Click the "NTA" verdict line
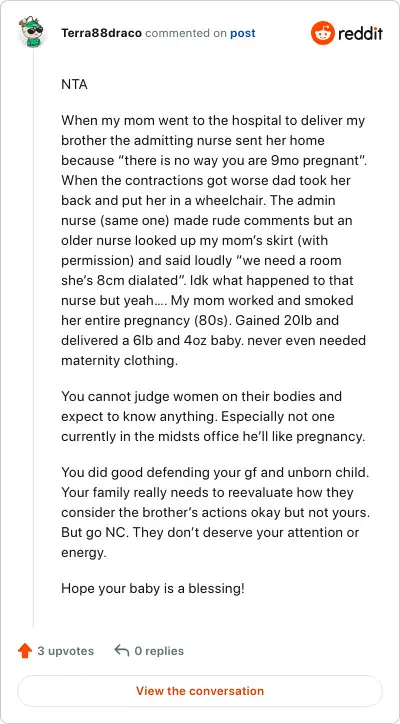This screenshot has height=724, width=400. [74, 85]
